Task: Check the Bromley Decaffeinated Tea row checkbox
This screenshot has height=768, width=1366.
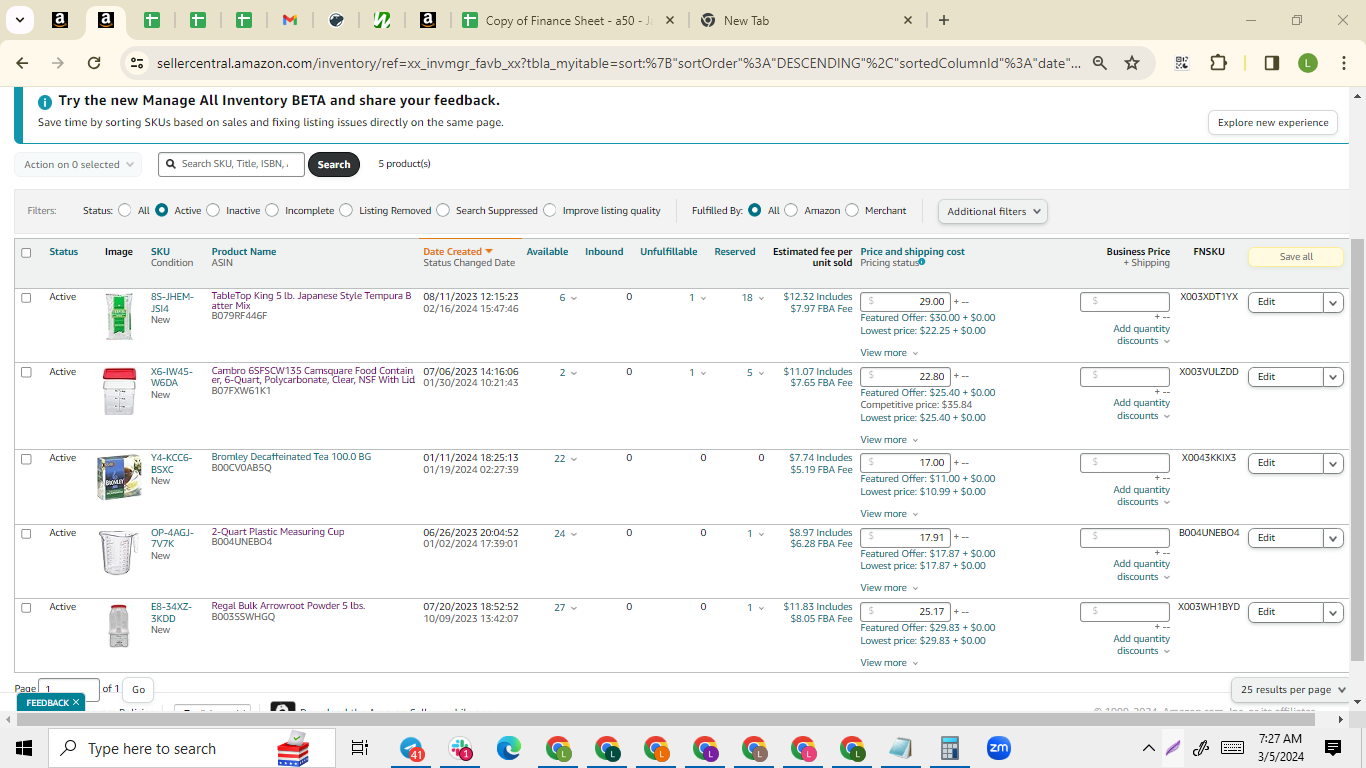Action: (26, 458)
